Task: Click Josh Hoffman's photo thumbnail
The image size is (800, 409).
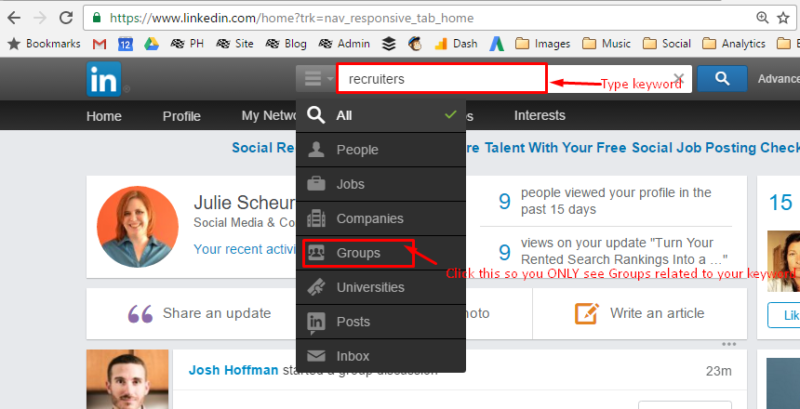Action: (x=128, y=379)
